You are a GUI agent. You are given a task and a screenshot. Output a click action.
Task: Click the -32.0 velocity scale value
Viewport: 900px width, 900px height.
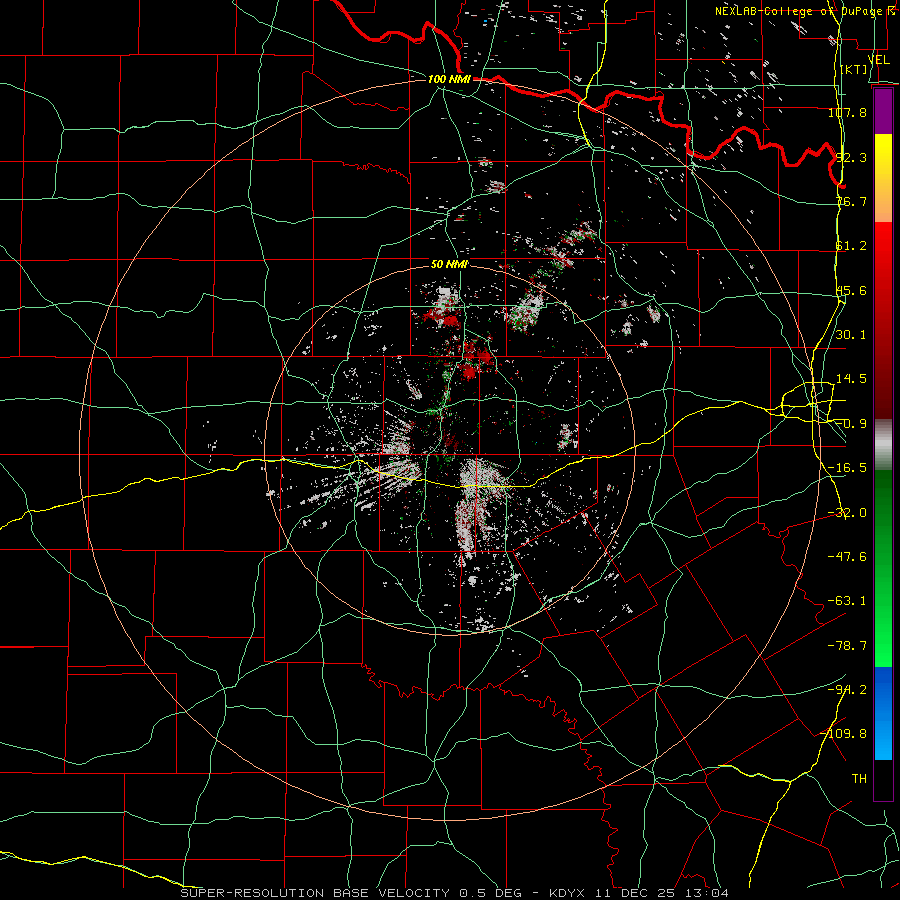[847, 513]
